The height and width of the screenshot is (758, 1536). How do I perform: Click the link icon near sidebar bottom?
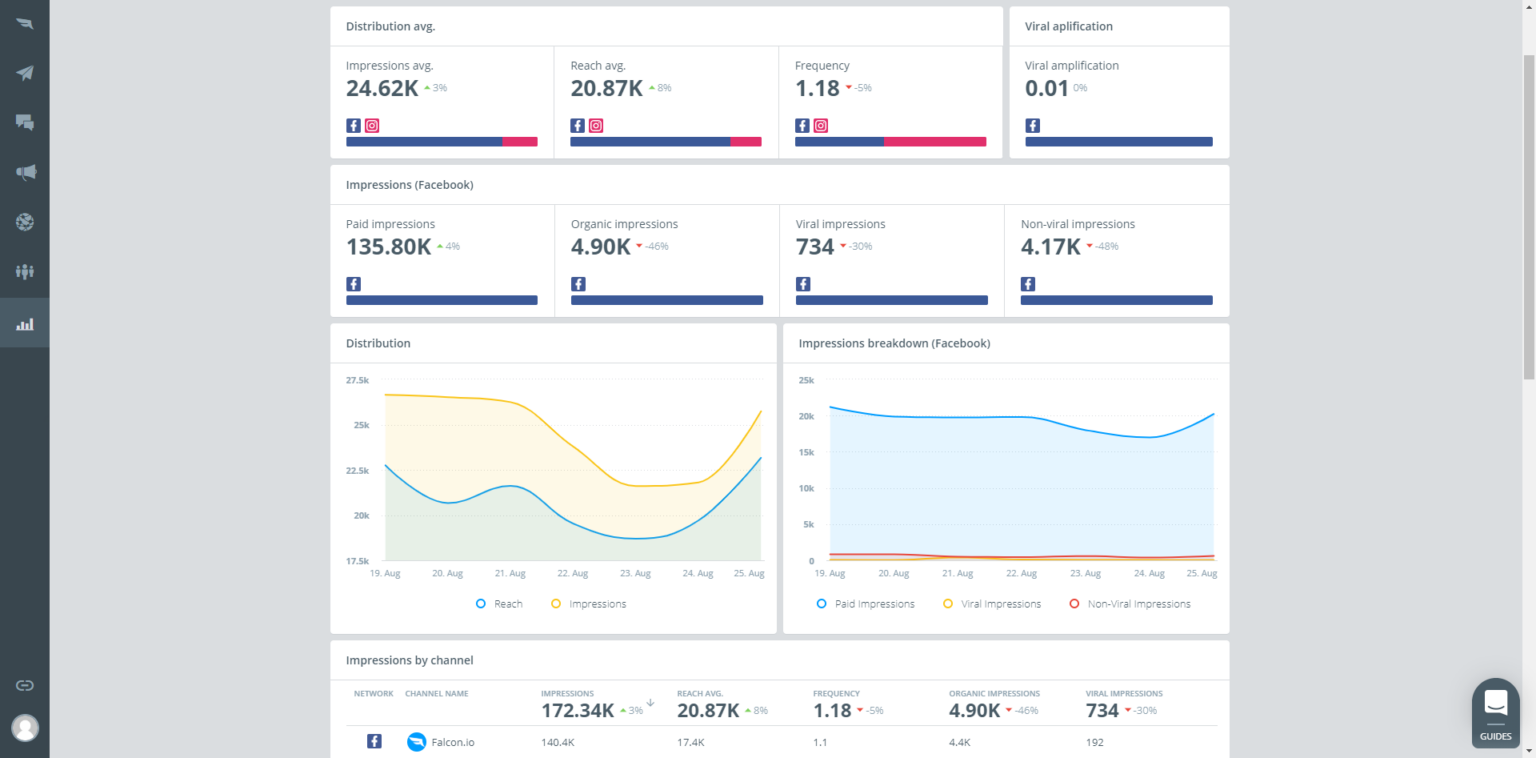tap(24, 685)
